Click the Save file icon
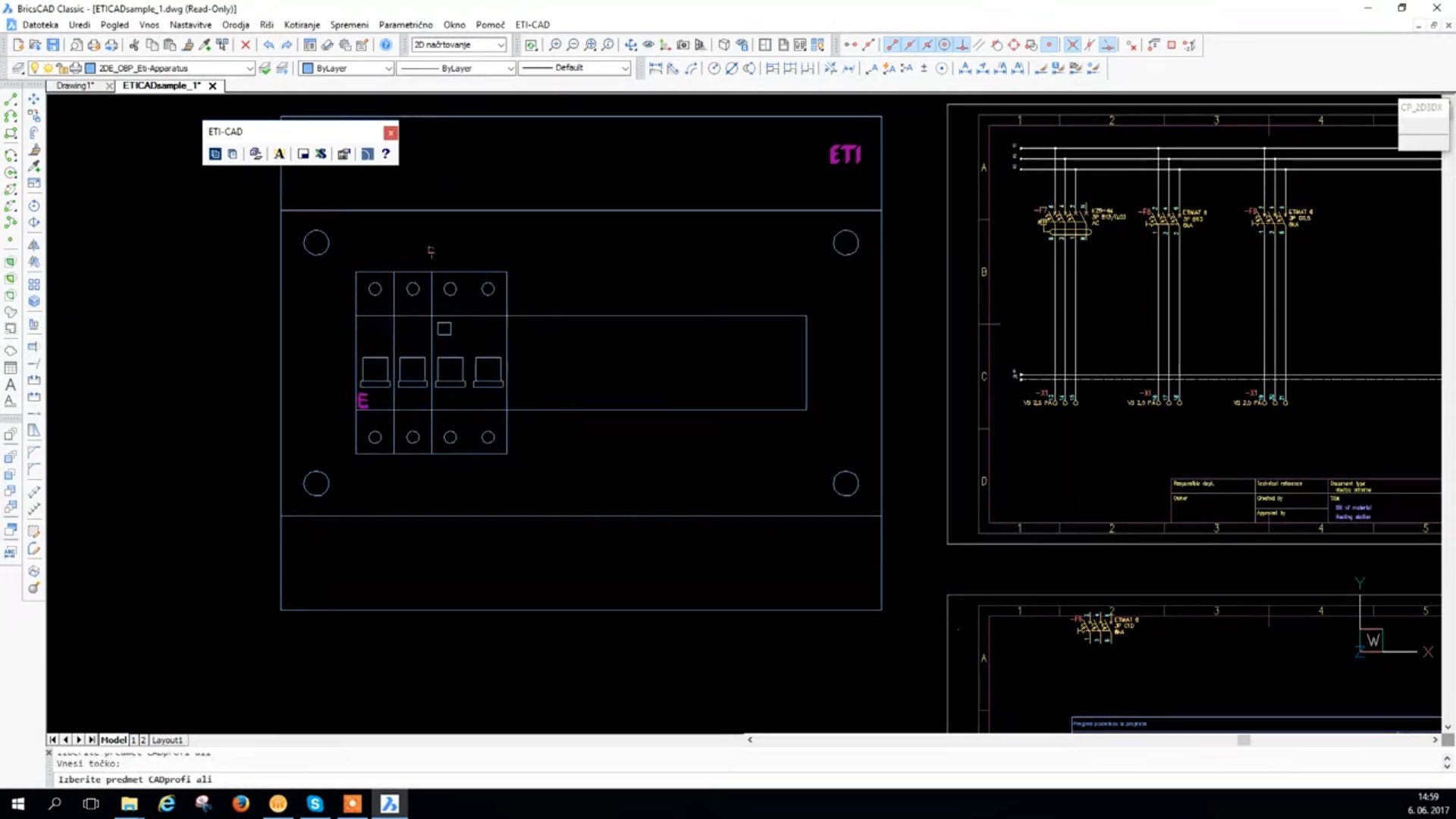Image resolution: width=1456 pixels, height=819 pixels. (53, 45)
